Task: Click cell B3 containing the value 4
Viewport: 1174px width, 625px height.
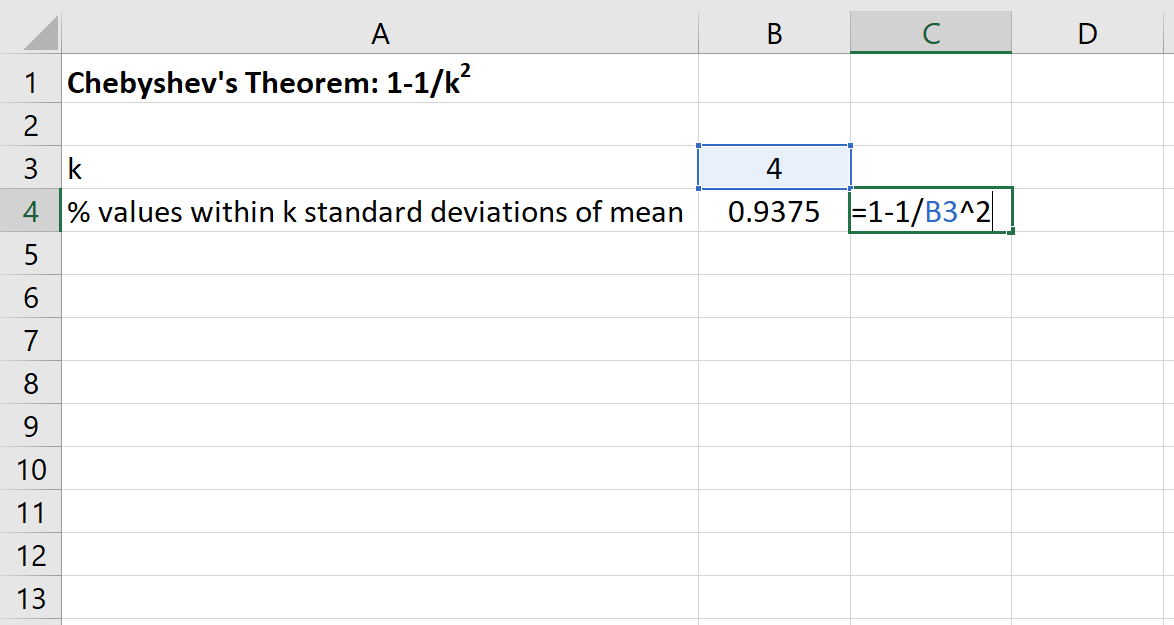Action: [773, 168]
